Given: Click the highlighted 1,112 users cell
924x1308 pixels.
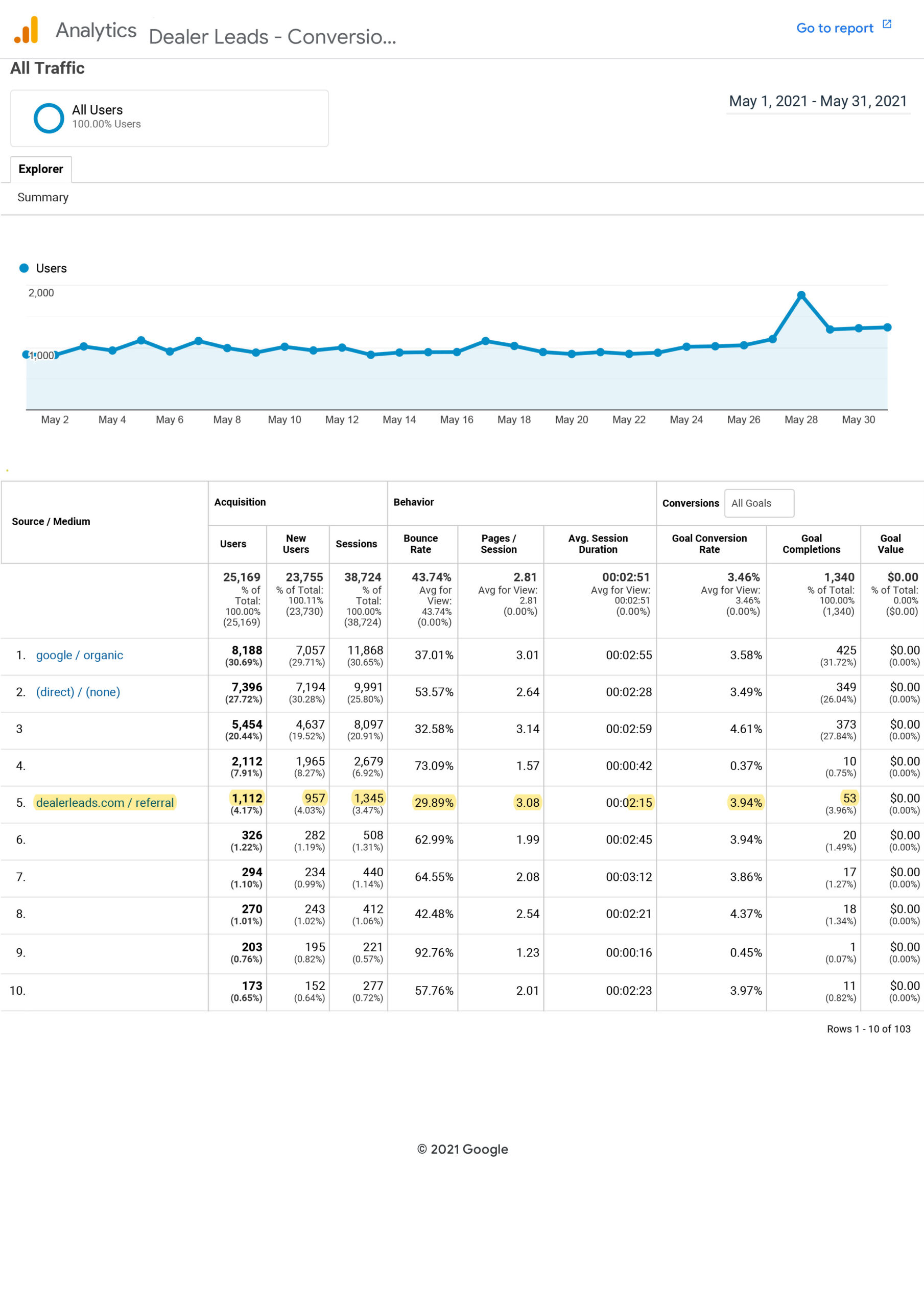Looking at the screenshot, I should (x=247, y=798).
